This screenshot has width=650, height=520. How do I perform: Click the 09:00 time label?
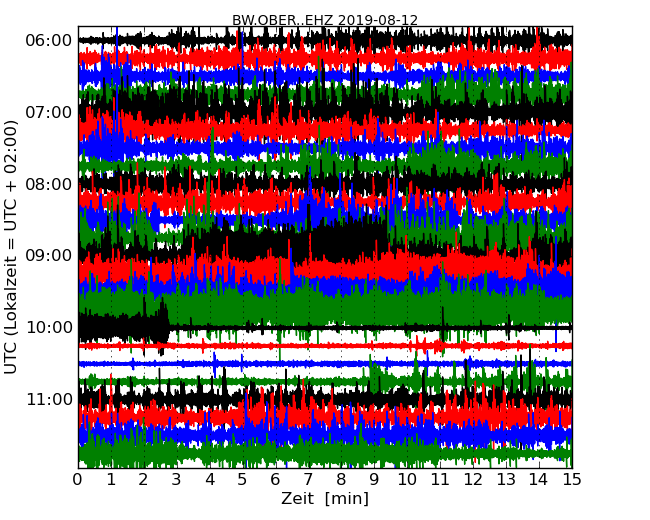(49, 255)
